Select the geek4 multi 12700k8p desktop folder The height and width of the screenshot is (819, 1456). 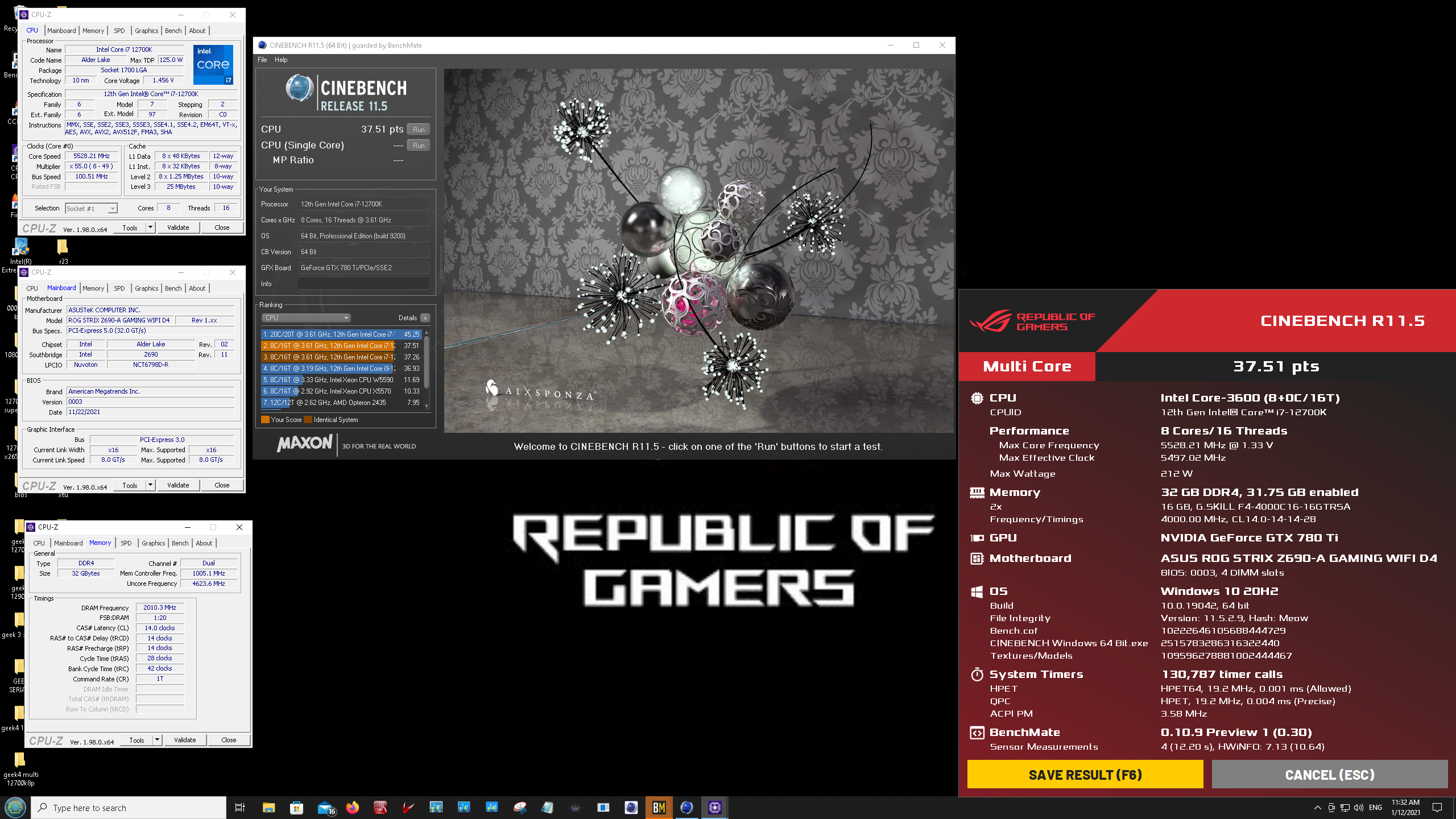[x=20, y=770]
